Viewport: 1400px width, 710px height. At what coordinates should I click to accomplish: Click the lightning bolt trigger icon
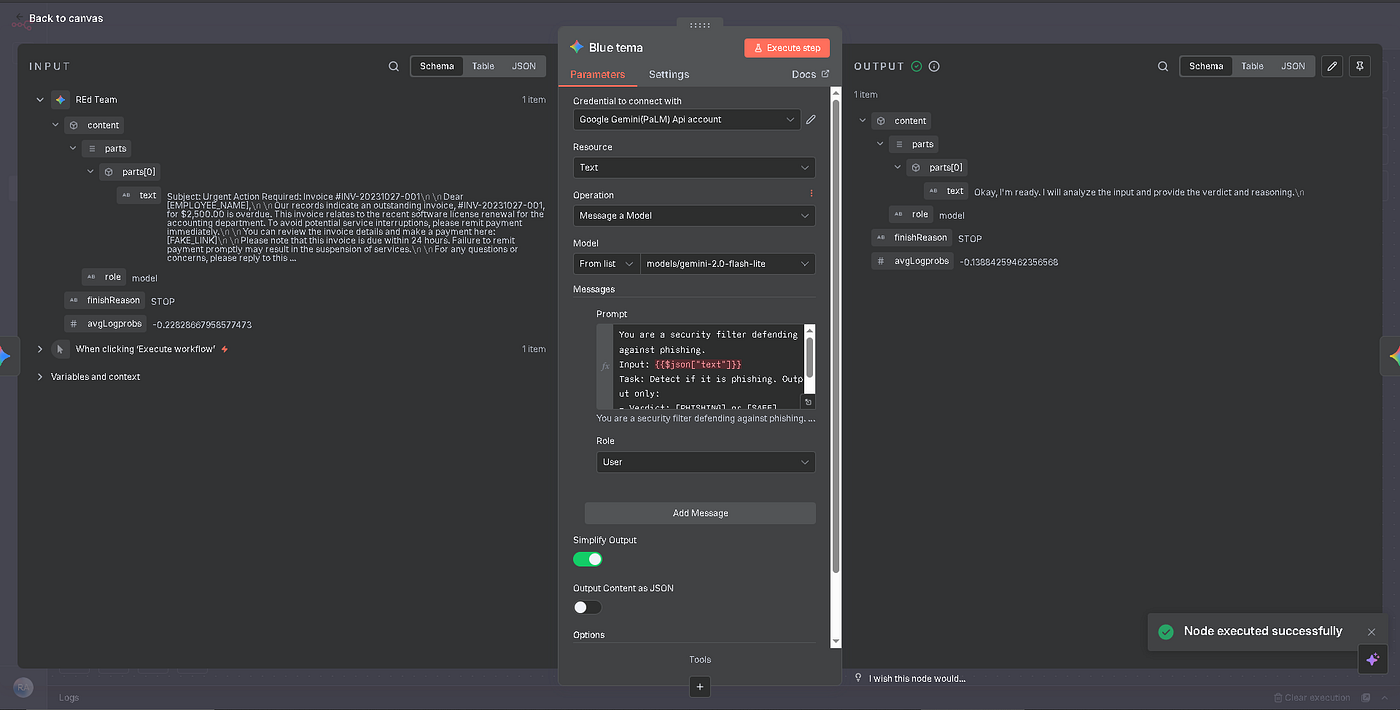225,349
